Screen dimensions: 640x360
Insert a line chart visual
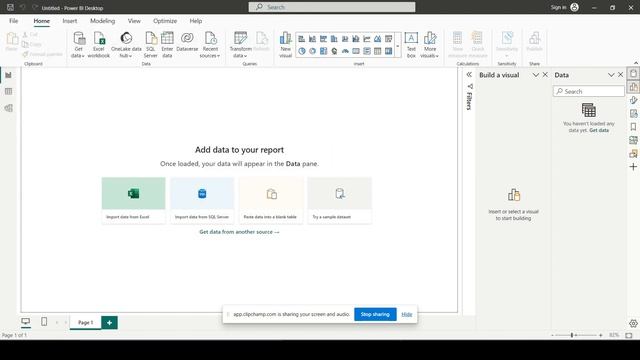tap(367, 39)
